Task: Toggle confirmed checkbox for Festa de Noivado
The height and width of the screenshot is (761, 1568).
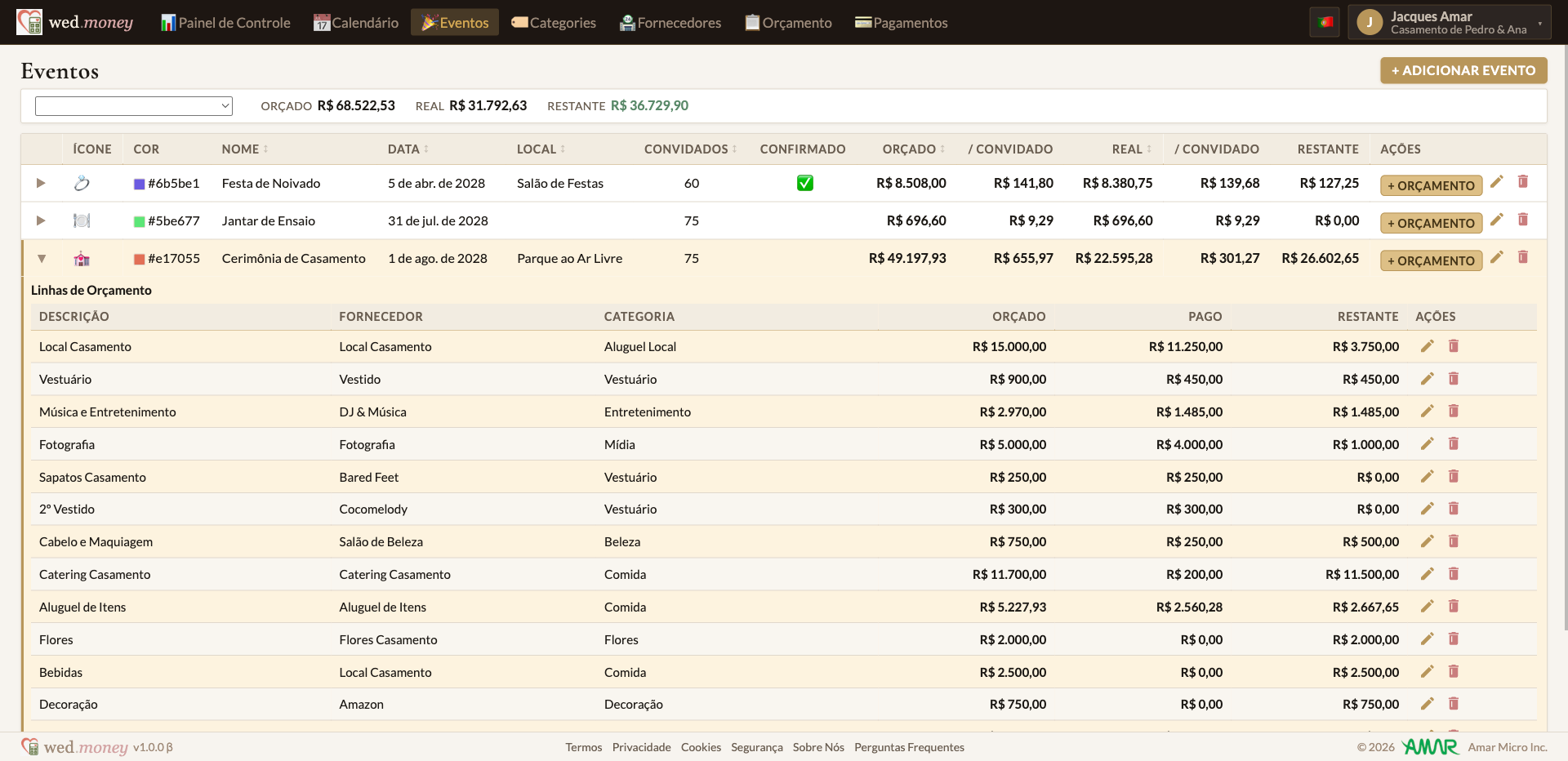Action: pyautogui.click(x=804, y=183)
